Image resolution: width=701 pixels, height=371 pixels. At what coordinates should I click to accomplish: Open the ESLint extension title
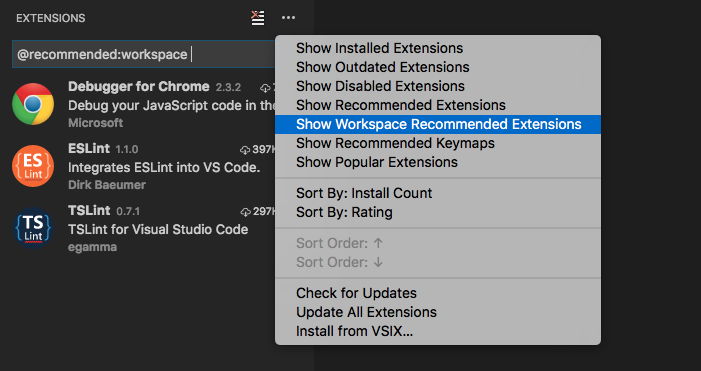89,148
